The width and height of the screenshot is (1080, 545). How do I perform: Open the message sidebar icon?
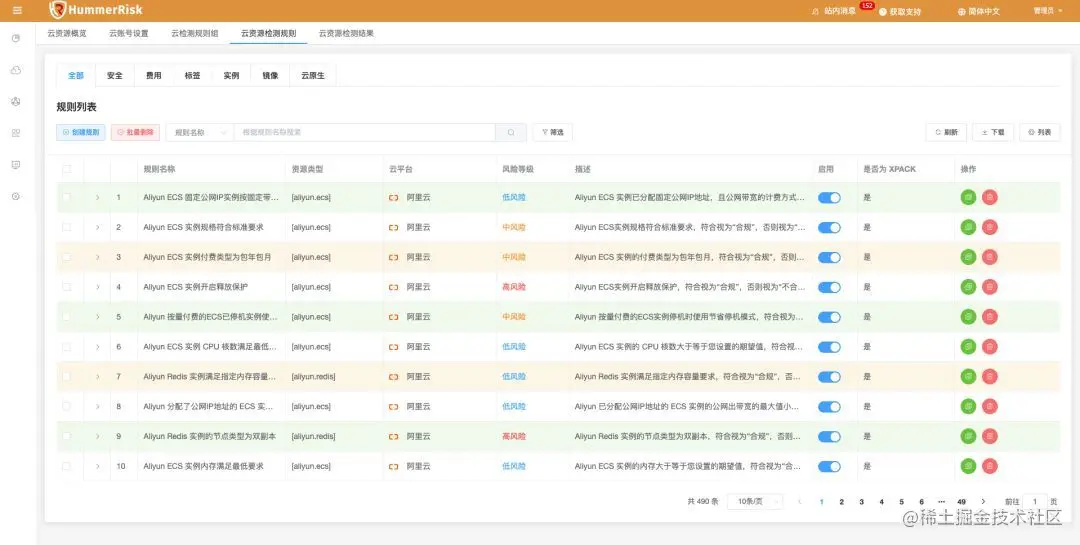pos(16,165)
